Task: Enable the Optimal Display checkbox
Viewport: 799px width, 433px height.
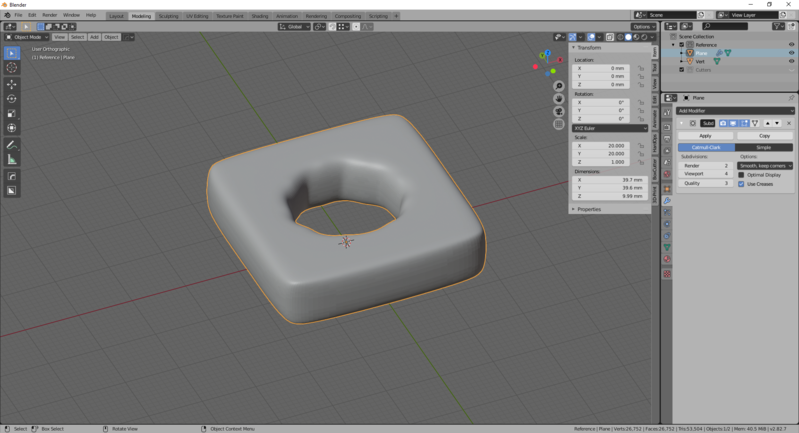Action: pyautogui.click(x=741, y=175)
